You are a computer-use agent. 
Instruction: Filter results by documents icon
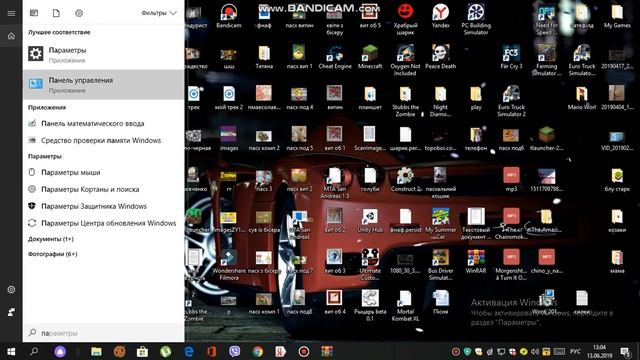coord(56,13)
